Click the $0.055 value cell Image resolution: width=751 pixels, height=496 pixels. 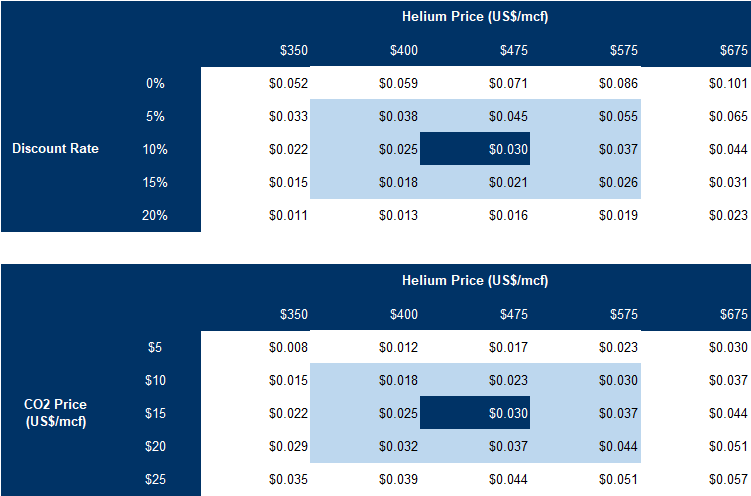(x=618, y=117)
